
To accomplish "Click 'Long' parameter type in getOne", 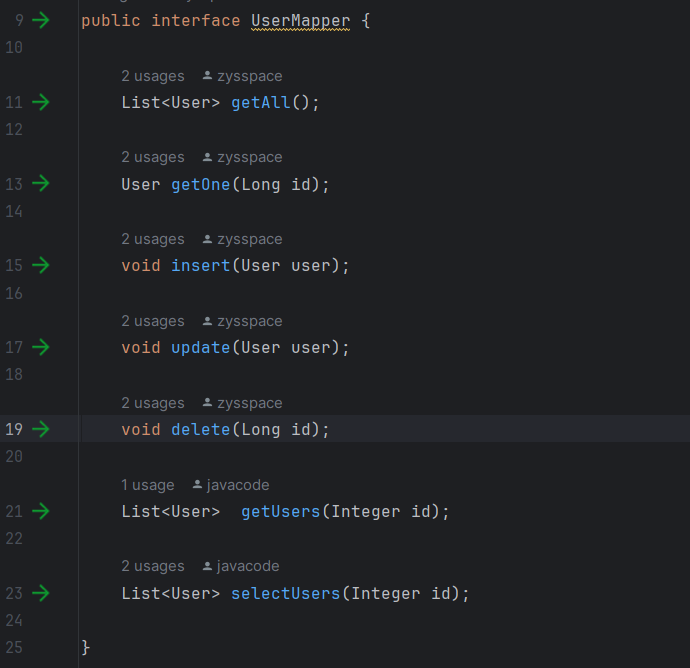I will tap(261, 185).
